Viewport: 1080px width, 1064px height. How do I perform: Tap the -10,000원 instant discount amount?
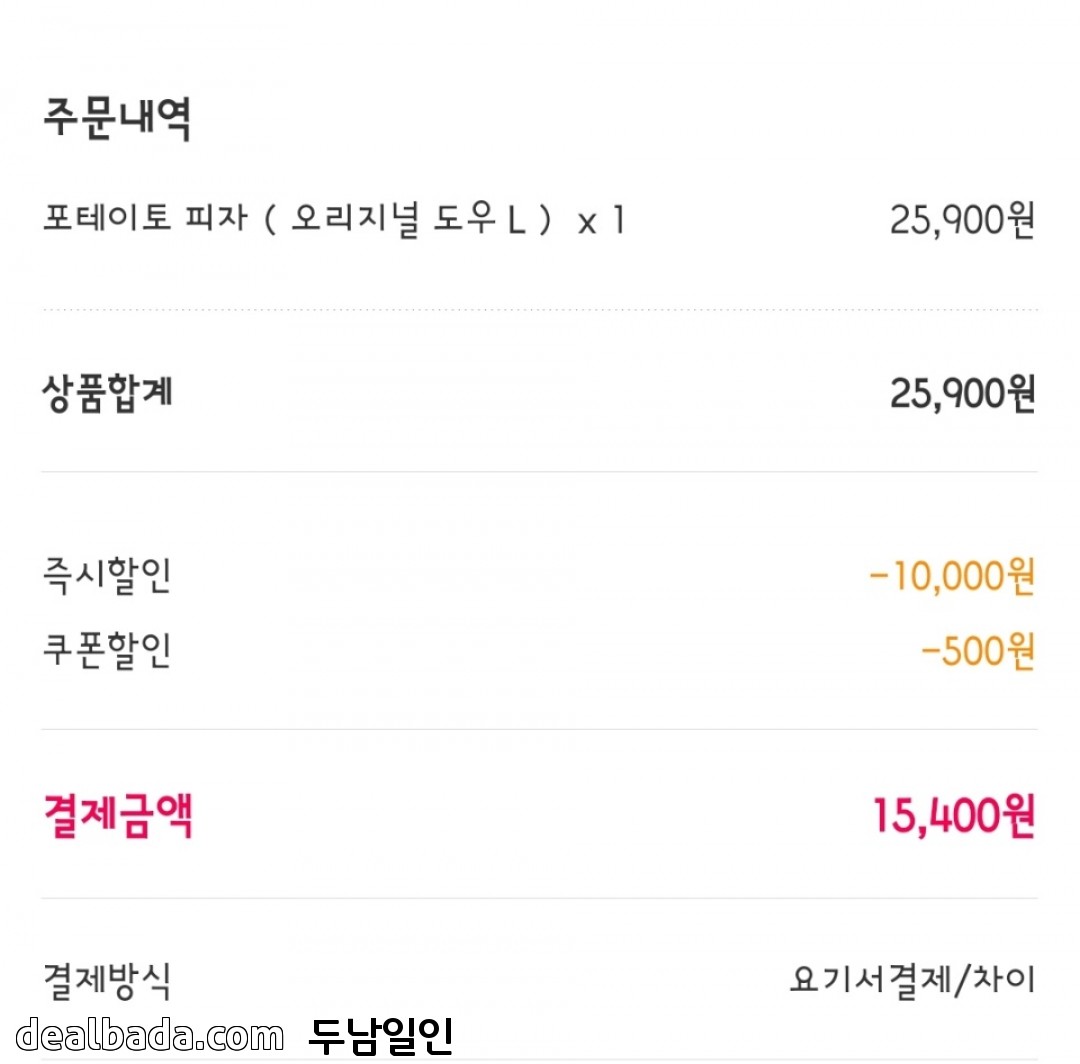950,577
